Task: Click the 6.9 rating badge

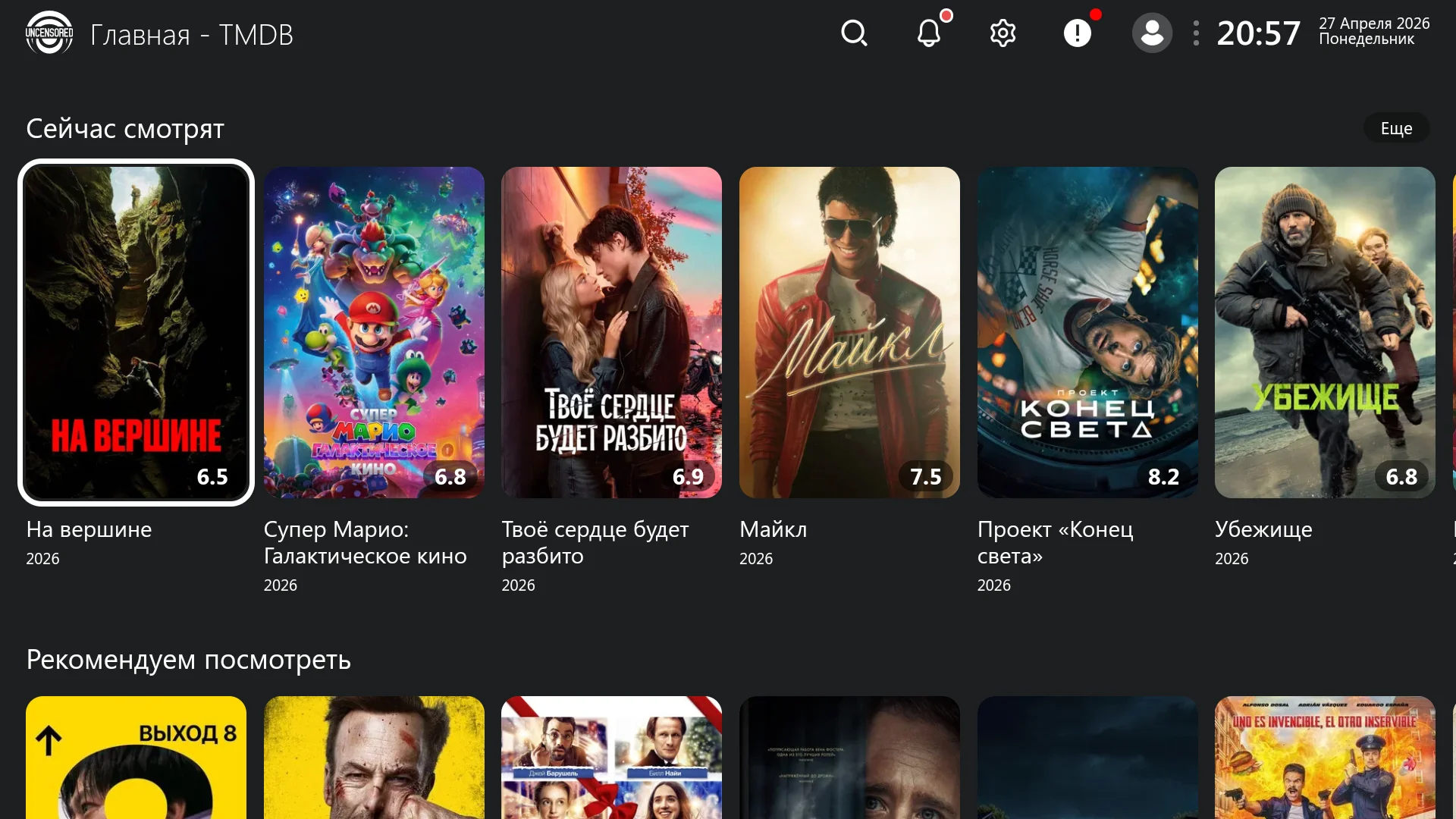Action: click(x=688, y=476)
